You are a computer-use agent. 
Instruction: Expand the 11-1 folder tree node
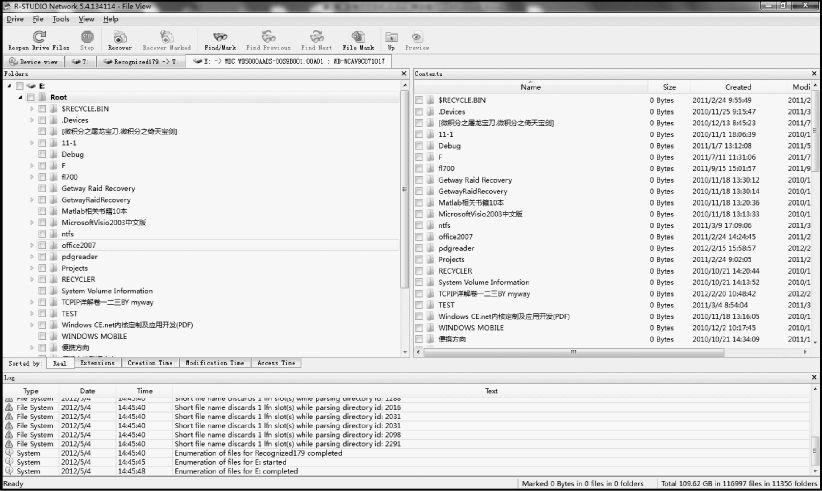[32, 143]
